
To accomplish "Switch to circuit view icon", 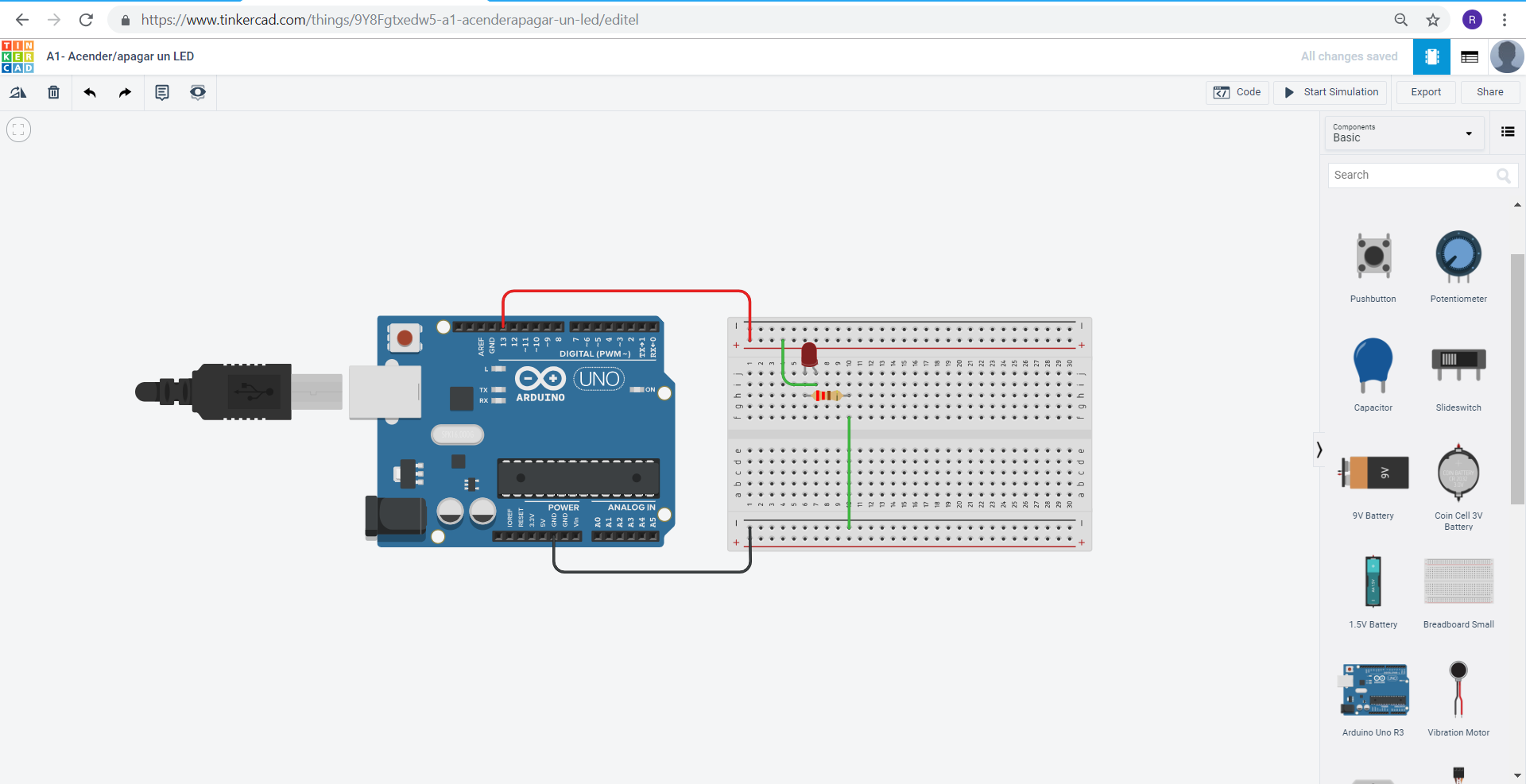I will (1431, 56).
